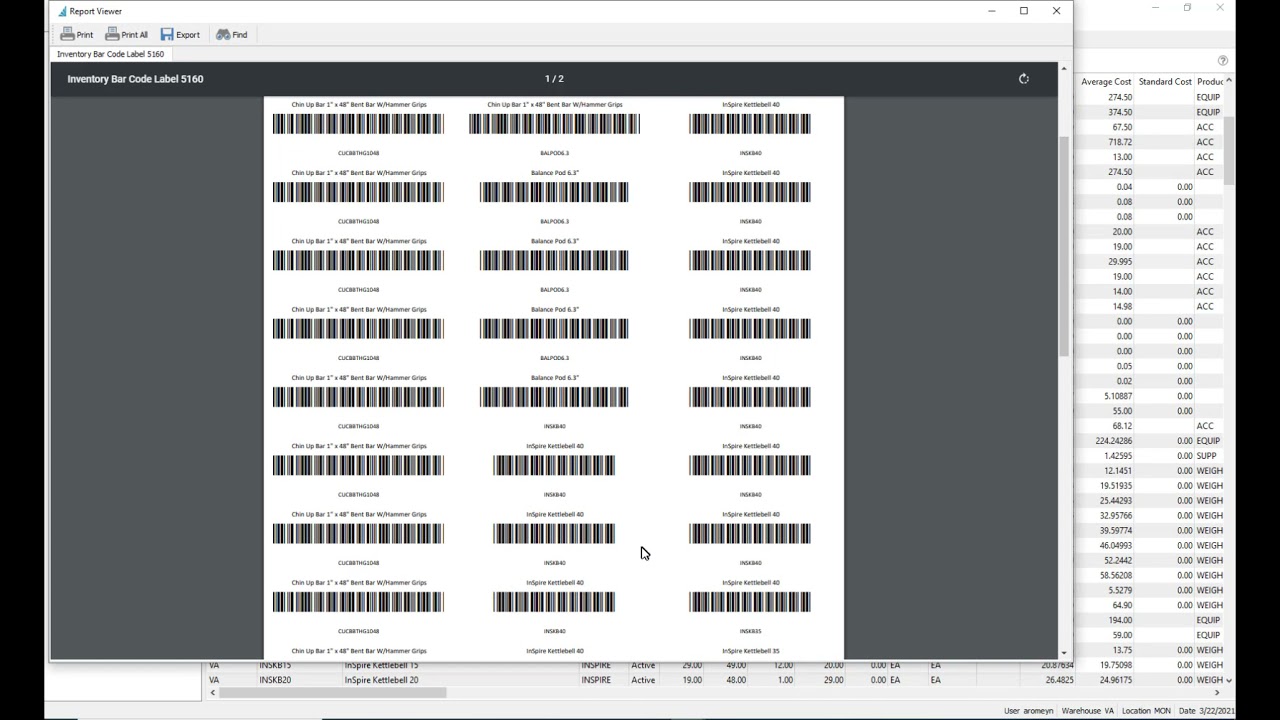Screen dimensions: 1280x720
Task: Click the Standard Cost column header
Action: 1164,82
